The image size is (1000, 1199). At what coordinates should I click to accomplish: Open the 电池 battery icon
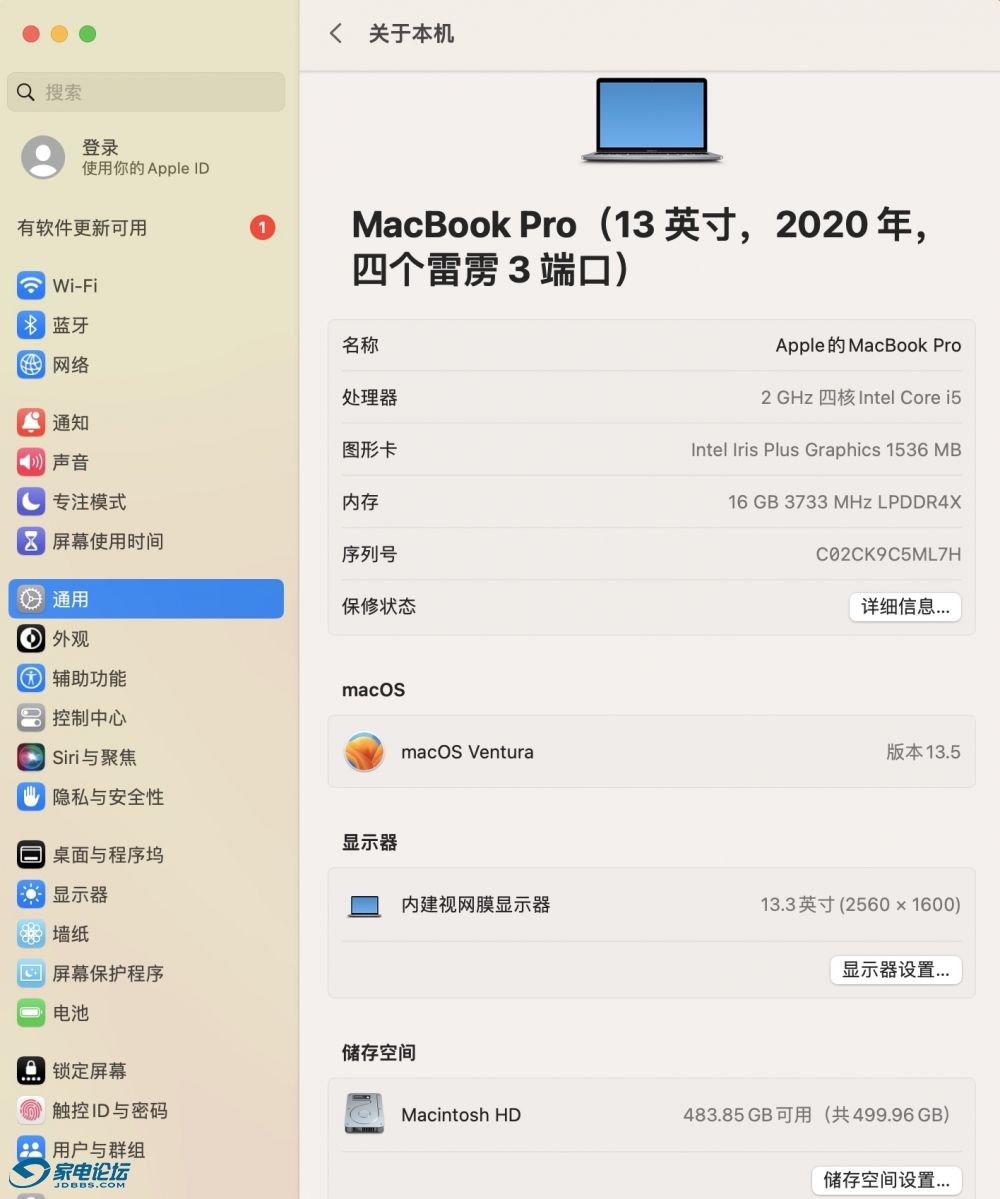coord(31,1013)
